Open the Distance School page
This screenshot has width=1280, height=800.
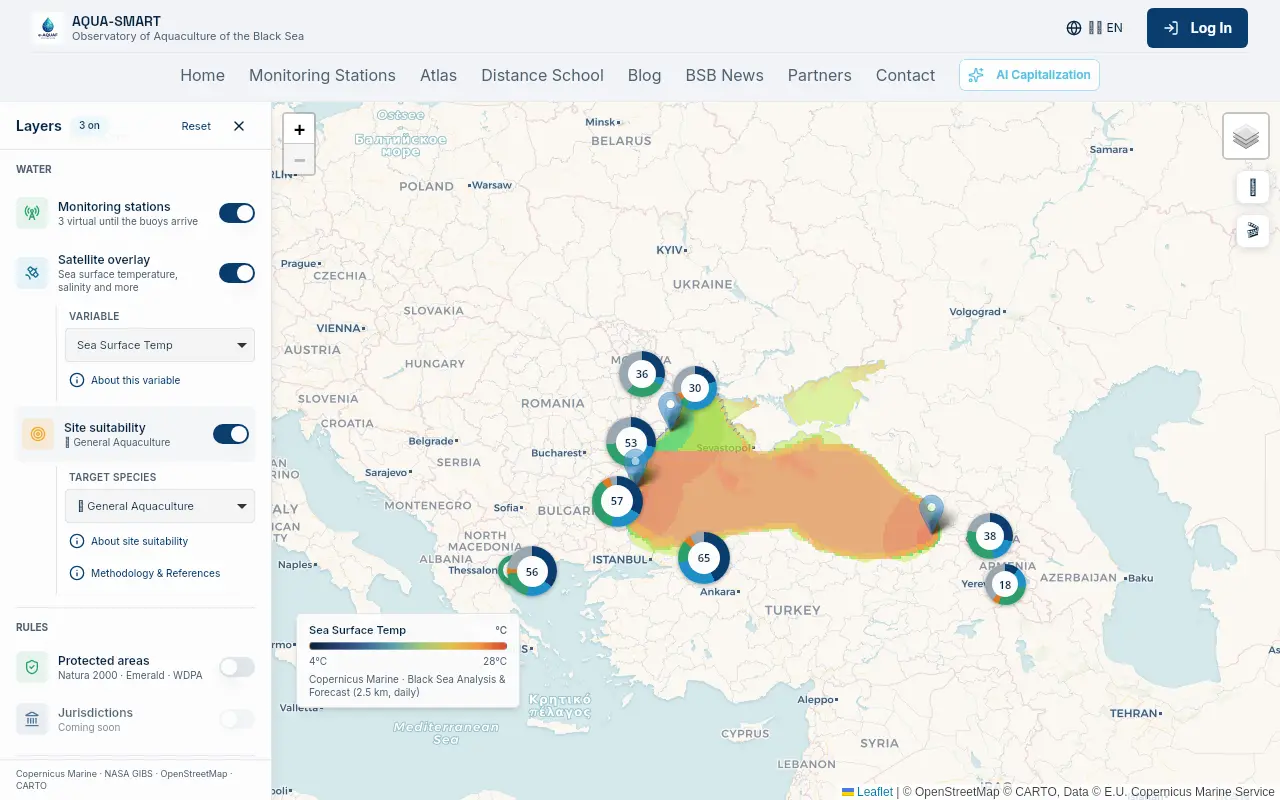(x=542, y=75)
